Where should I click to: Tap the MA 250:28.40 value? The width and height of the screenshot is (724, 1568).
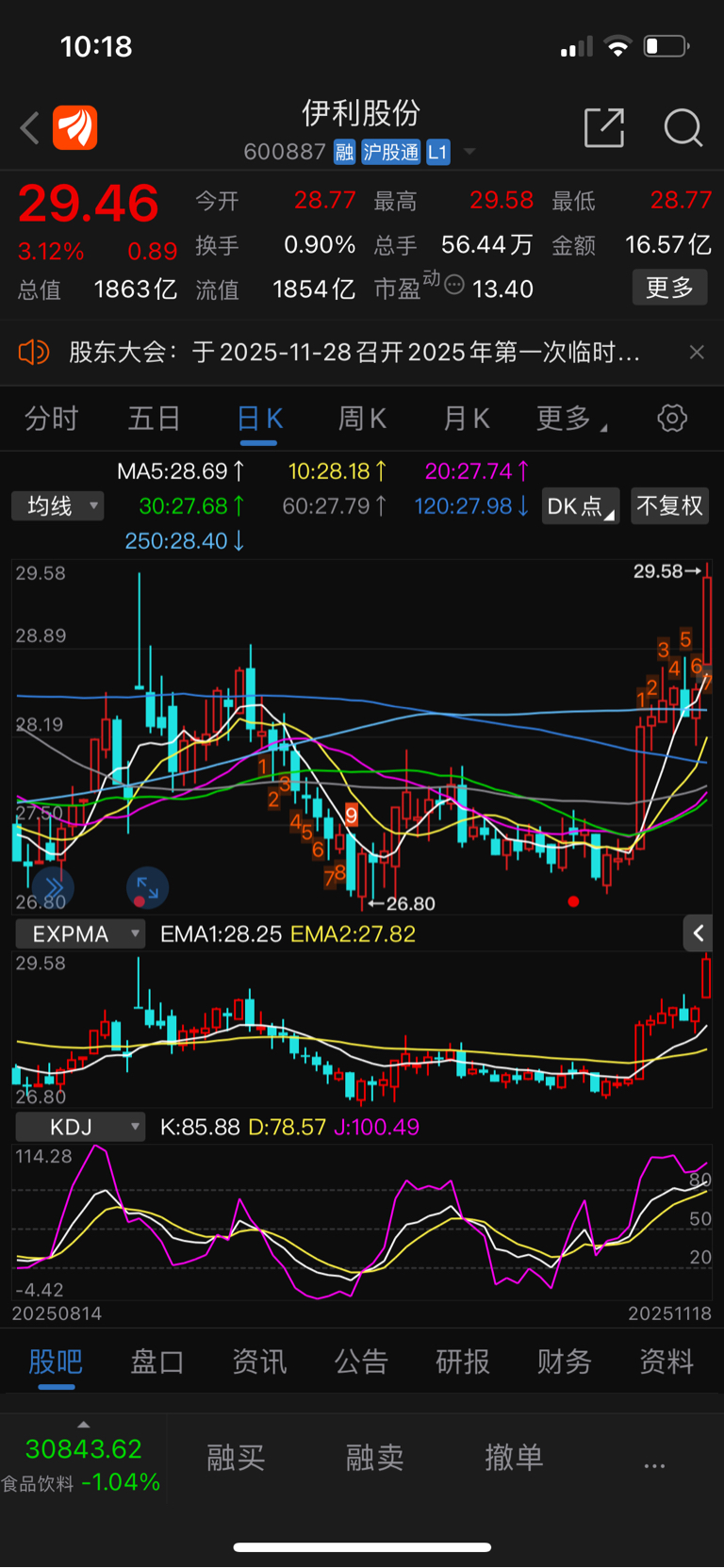click(185, 541)
